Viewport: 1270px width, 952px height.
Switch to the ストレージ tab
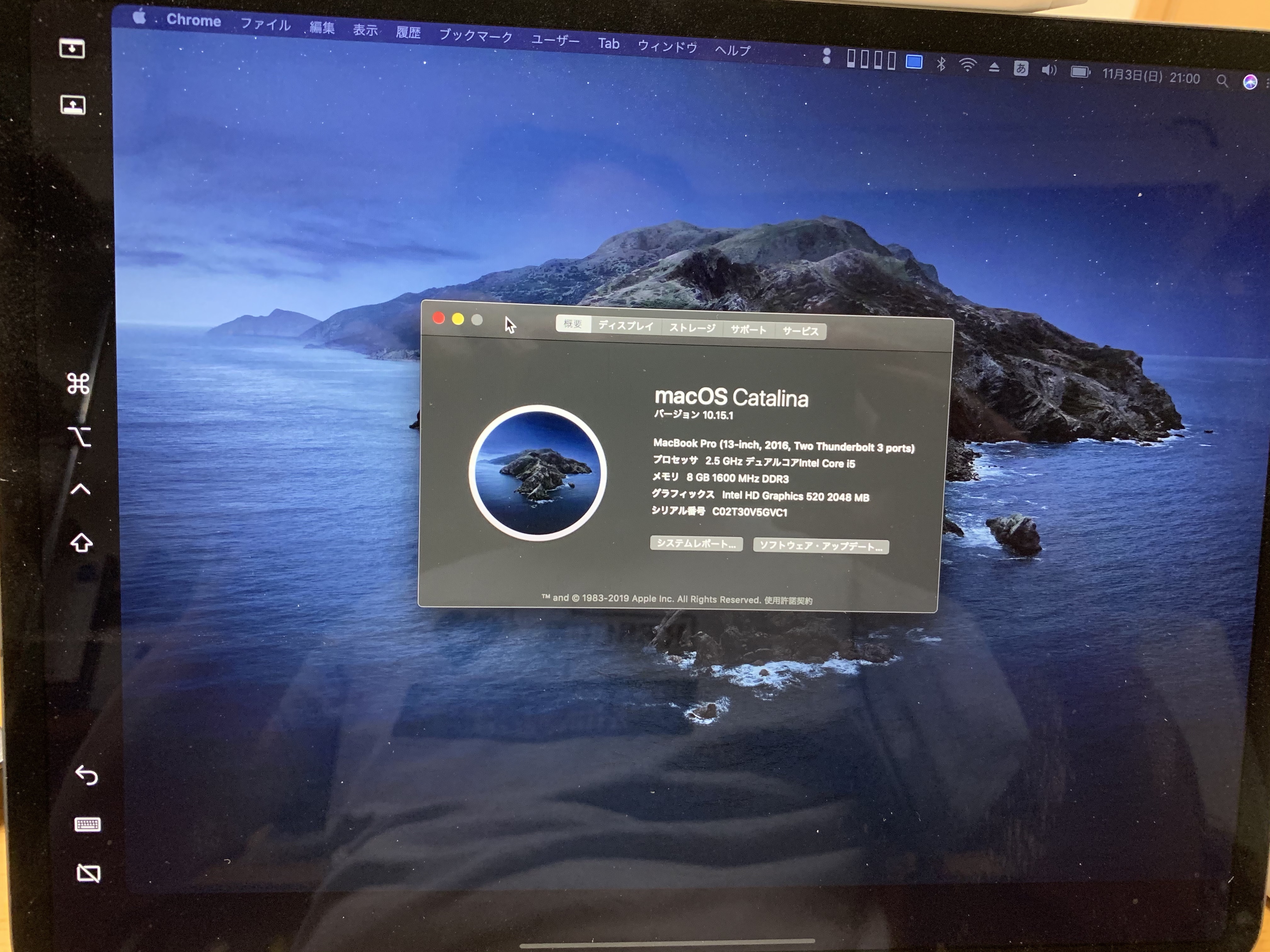(x=692, y=328)
